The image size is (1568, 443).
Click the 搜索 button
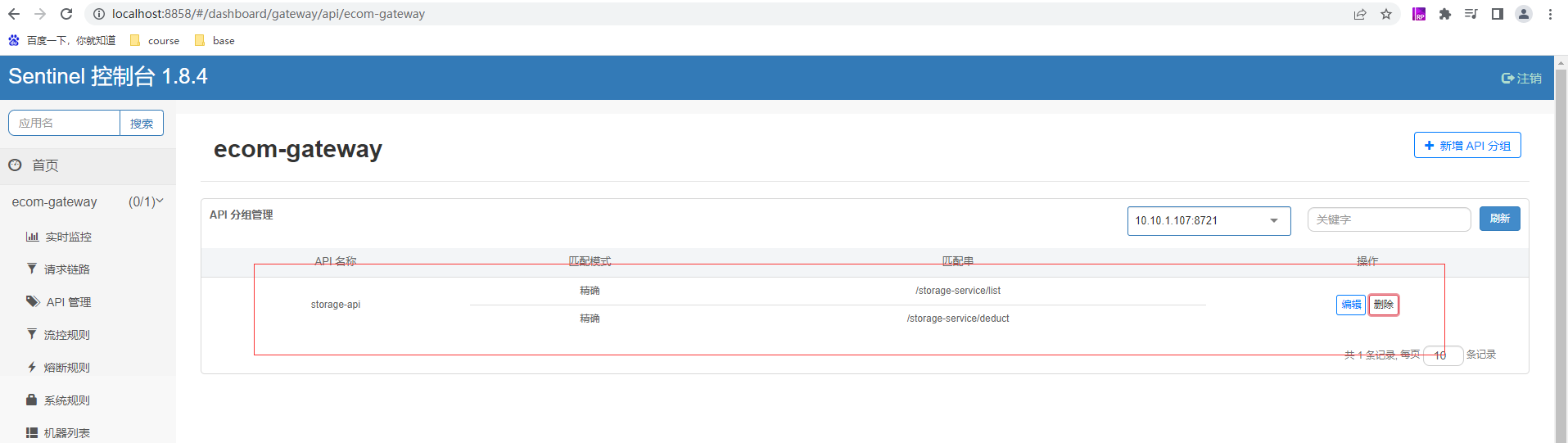pos(142,123)
